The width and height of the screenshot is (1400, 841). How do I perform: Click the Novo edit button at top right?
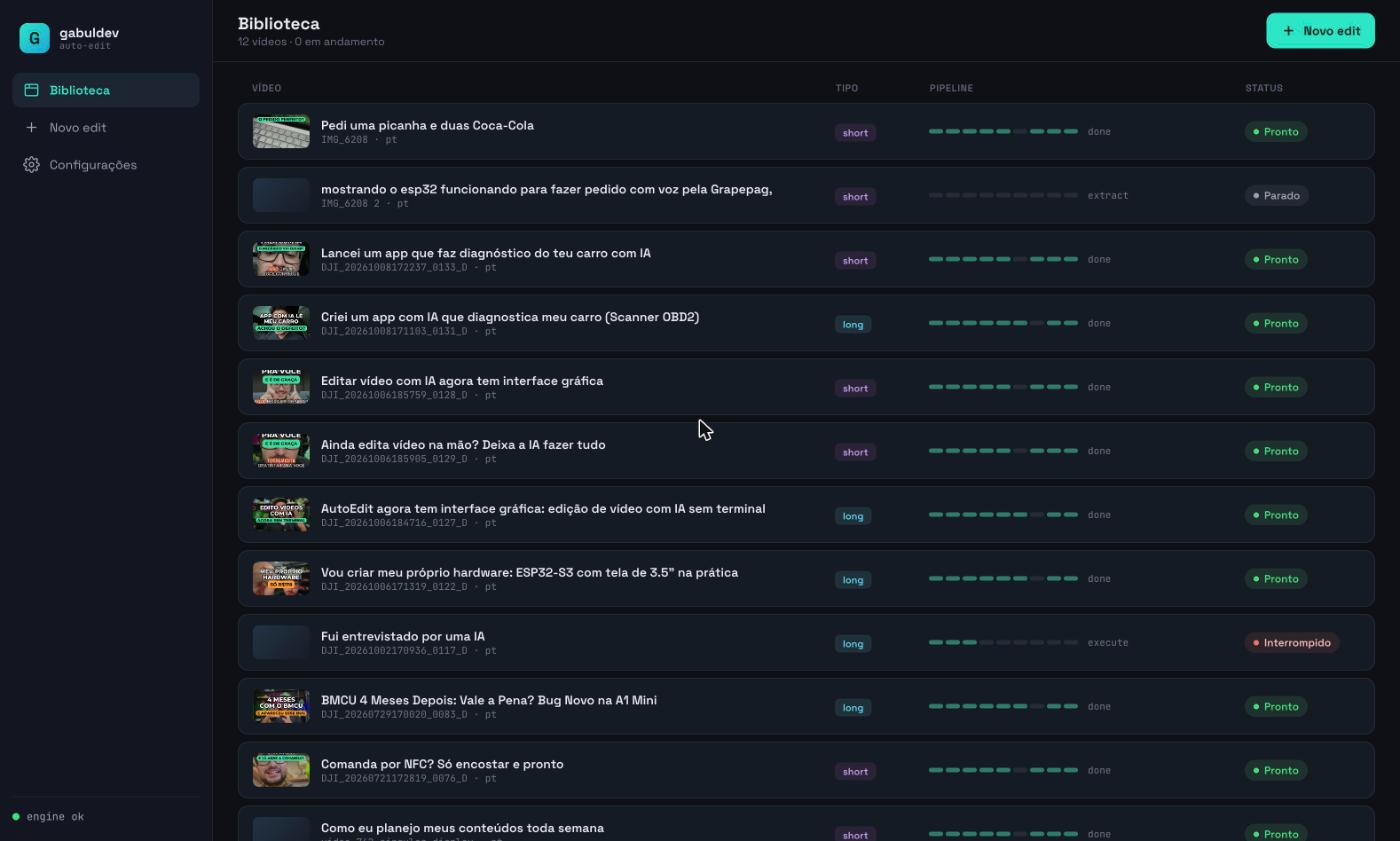[1320, 31]
